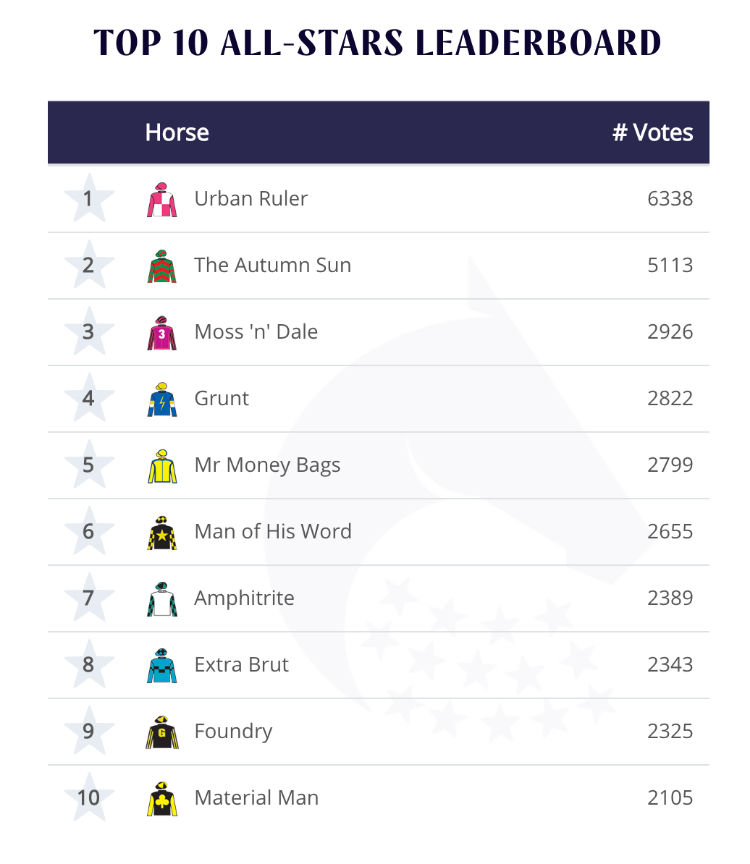Click Urban Ruler's pink checkered jockey silk

click(x=162, y=199)
